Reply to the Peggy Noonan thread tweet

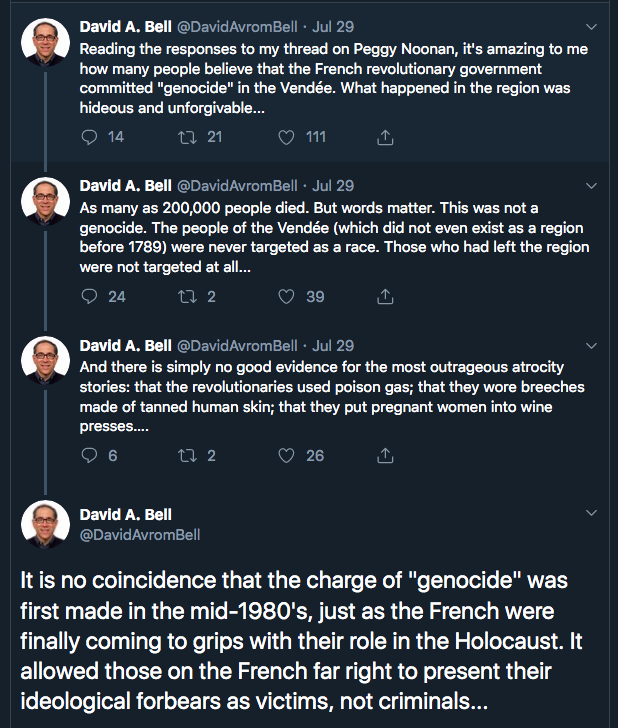click(x=89, y=137)
